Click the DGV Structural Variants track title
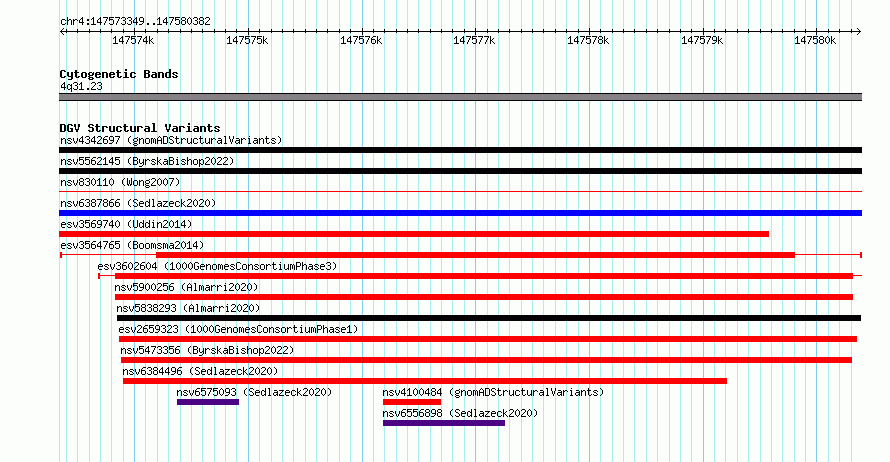The height and width of the screenshot is (462, 890). click(x=140, y=128)
